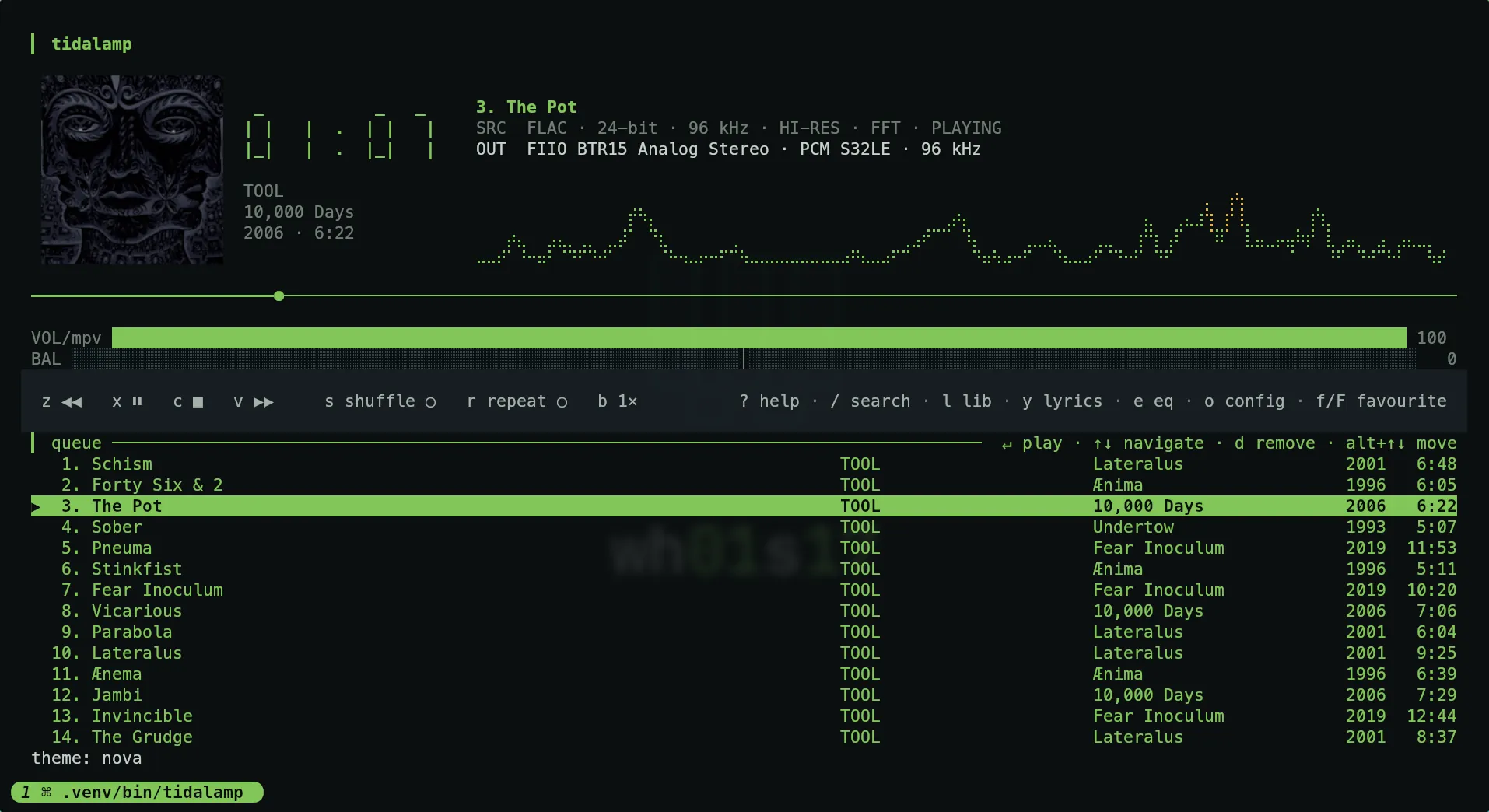Click the TOOL artist on the Jambi row
Screen dimensions: 1489x812
[x=860, y=695]
